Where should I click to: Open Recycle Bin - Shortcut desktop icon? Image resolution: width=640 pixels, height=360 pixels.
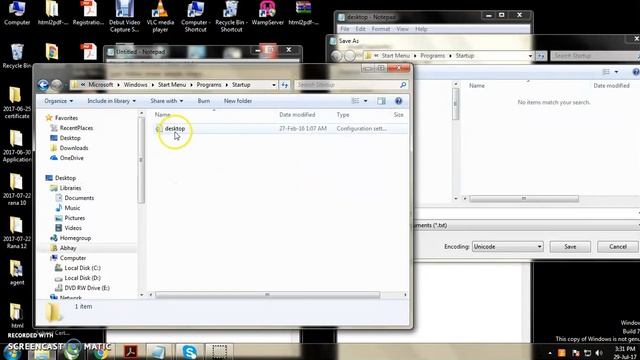pyautogui.click(x=231, y=16)
